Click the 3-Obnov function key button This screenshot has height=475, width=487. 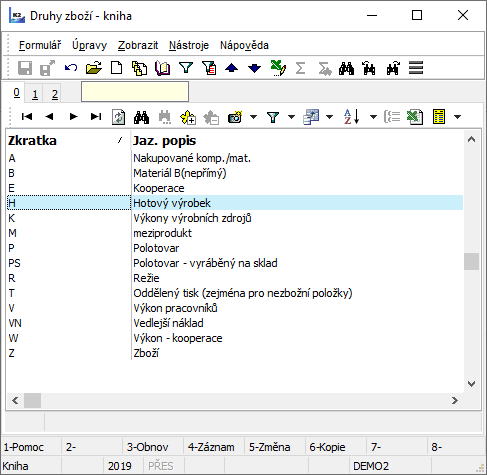[153, 447]
